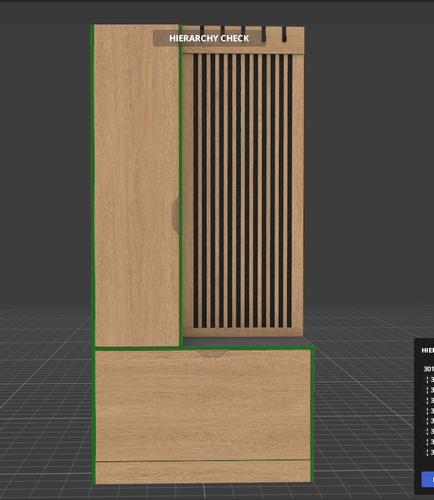Click the handle cutout on the drawer top
This screenshot has height=500, width=434.
(x=211, y=354)
